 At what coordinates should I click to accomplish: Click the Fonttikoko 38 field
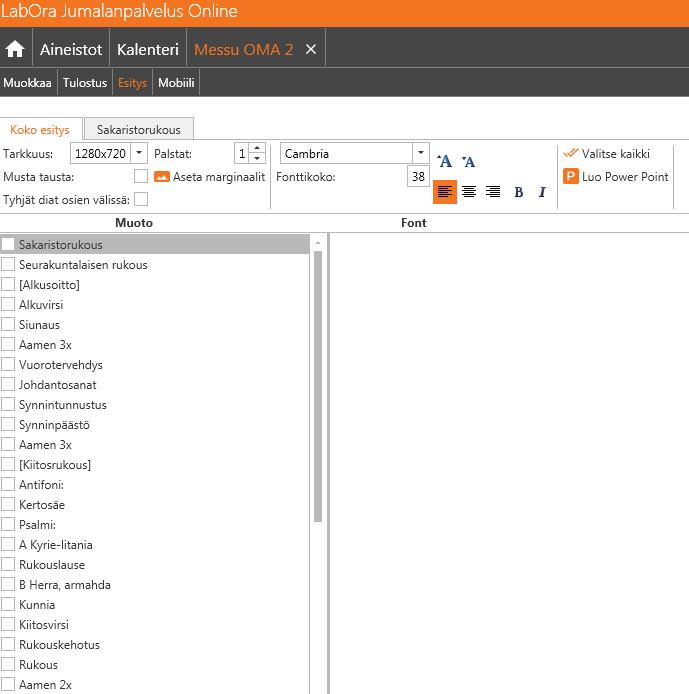tap(418, 177)
